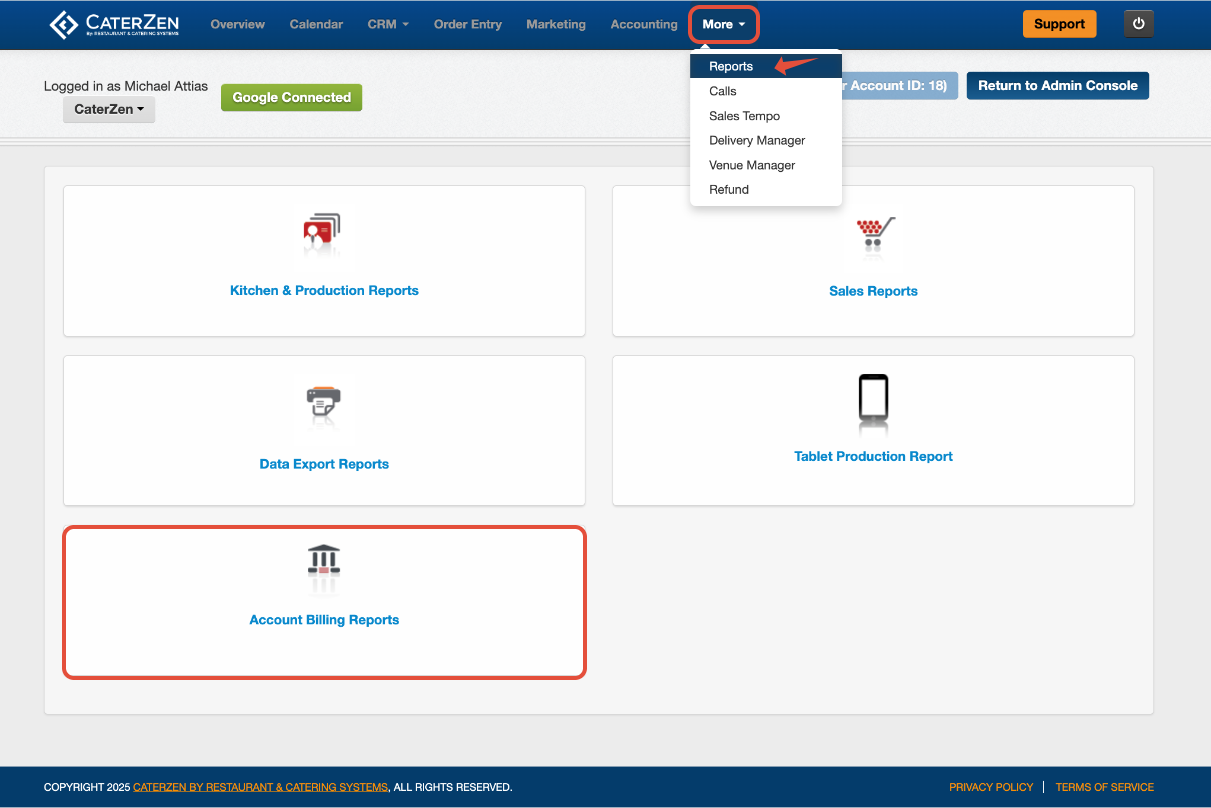The width and height of the screenshot is (1211, 808).
Task: Expand the CaterZen account dropdown
Action: tap(109, 109)
